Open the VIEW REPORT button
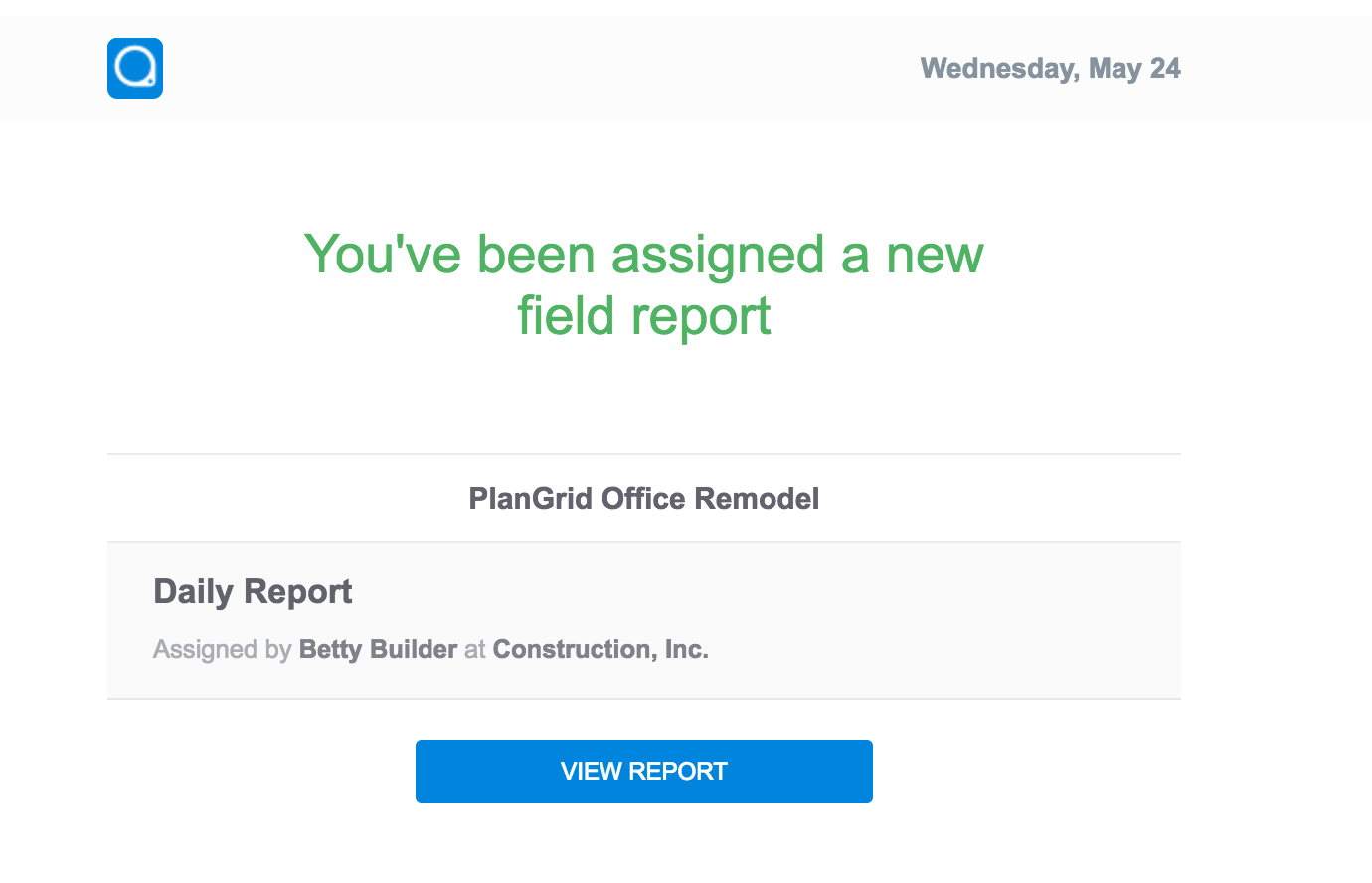1372x883 pixels. coord(644,772)
